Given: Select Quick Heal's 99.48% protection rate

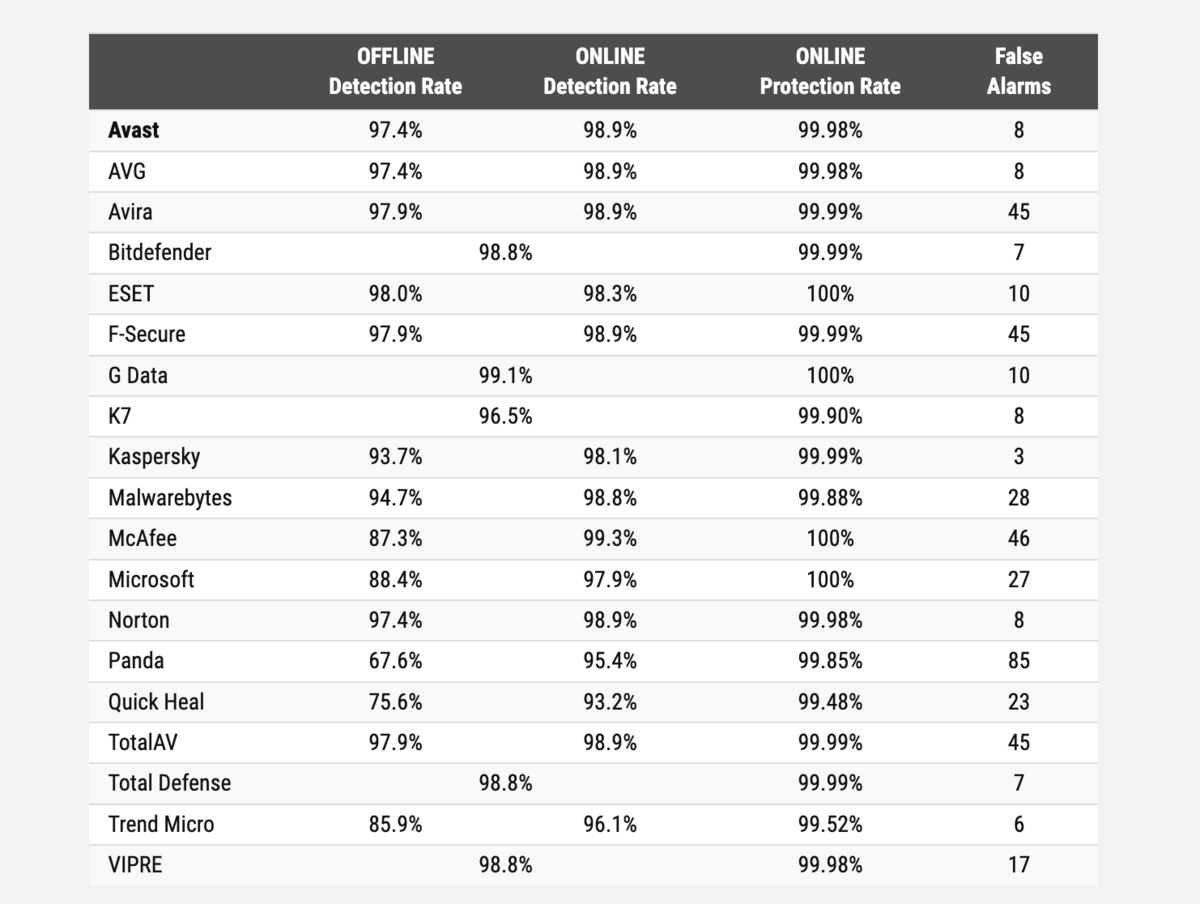Looking at the screenshot, I should point(830,702).
